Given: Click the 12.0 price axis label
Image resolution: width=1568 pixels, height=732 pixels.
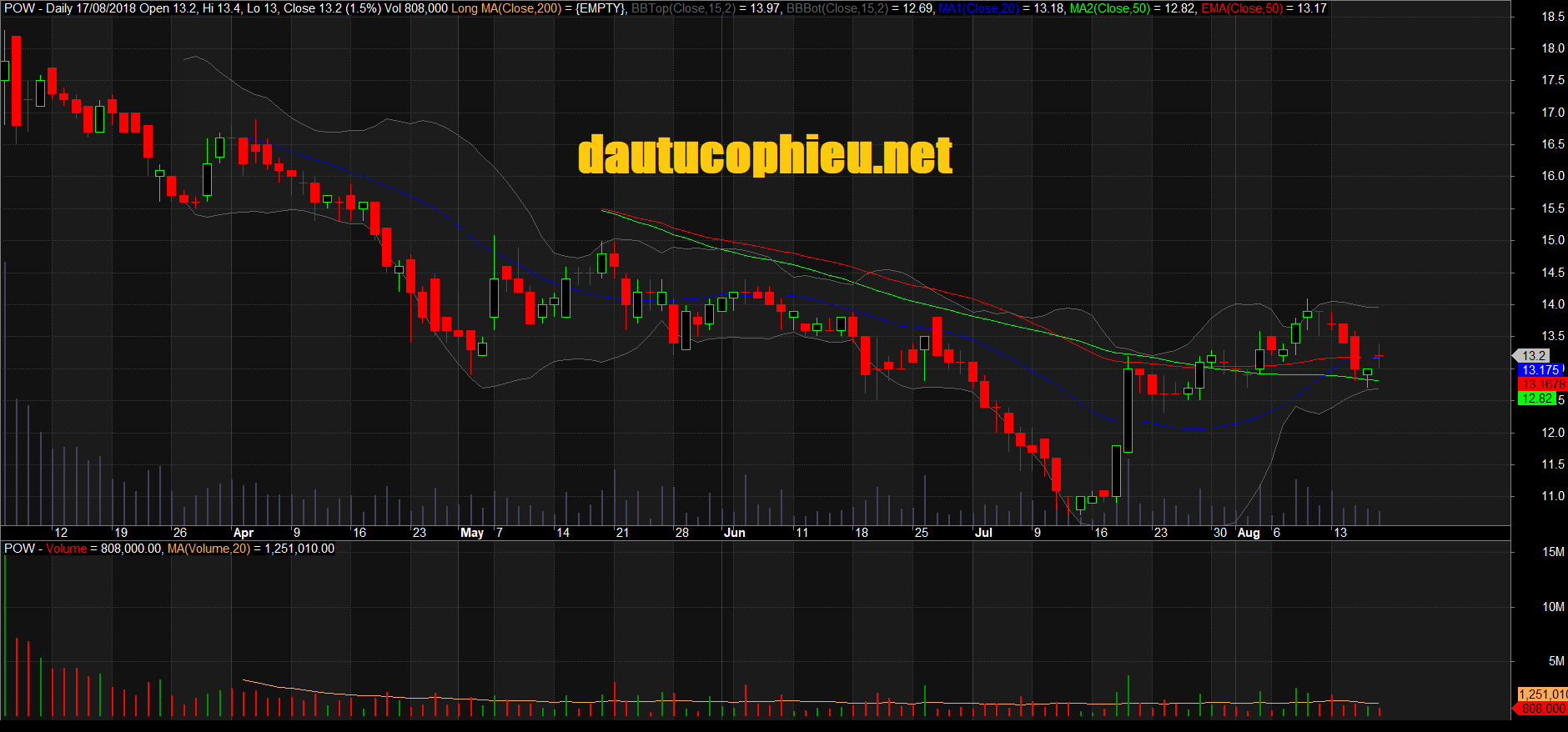Looking at the screenshot, I should coord(1553,433).
